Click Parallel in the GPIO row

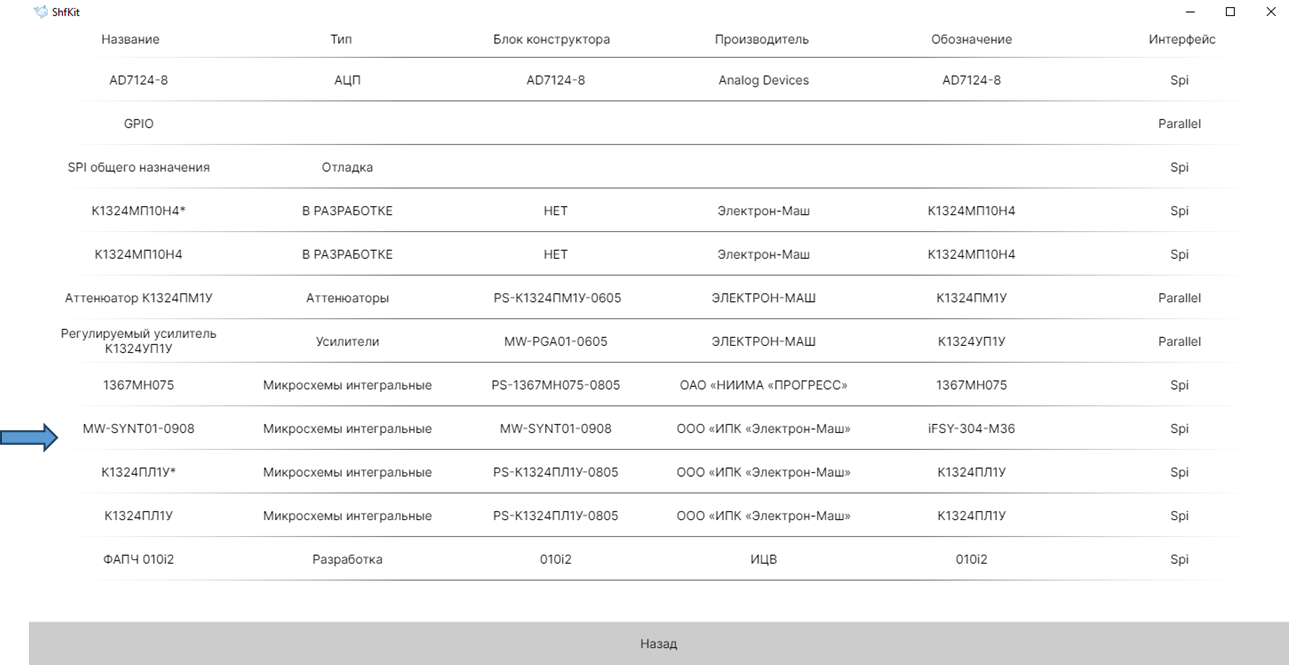[x=1179, y=124]
